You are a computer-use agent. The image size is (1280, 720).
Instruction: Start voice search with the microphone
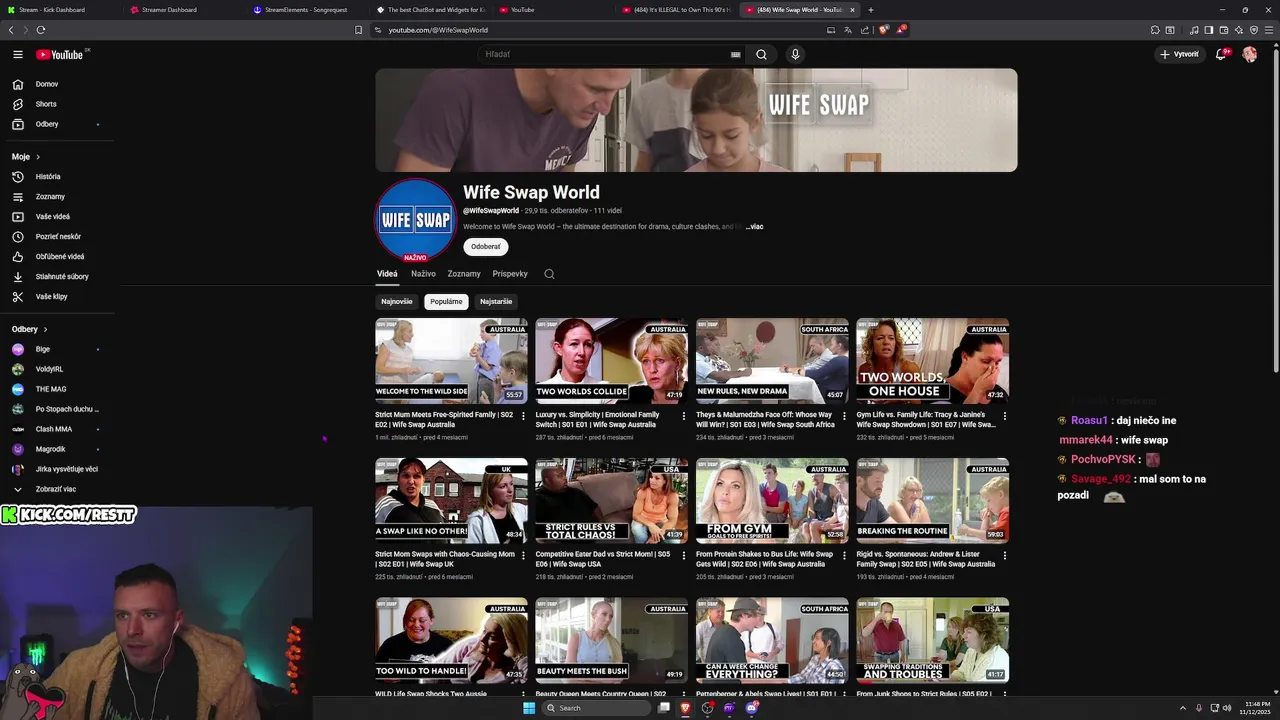(795, 54)
